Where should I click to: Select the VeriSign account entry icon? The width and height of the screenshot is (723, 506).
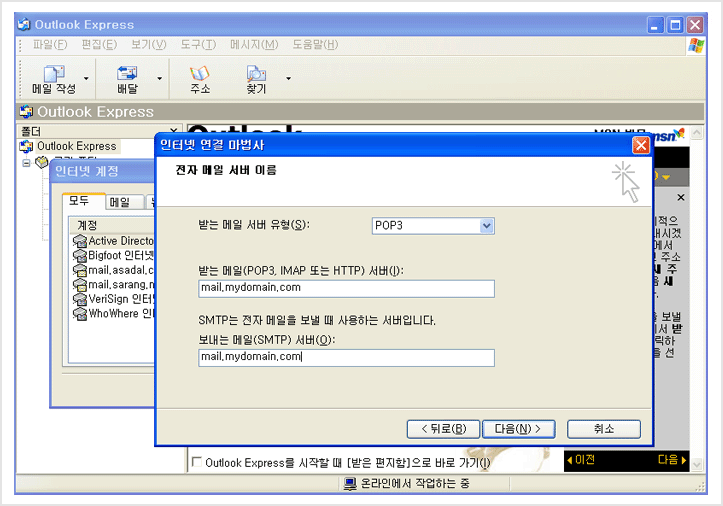[80, 299]
